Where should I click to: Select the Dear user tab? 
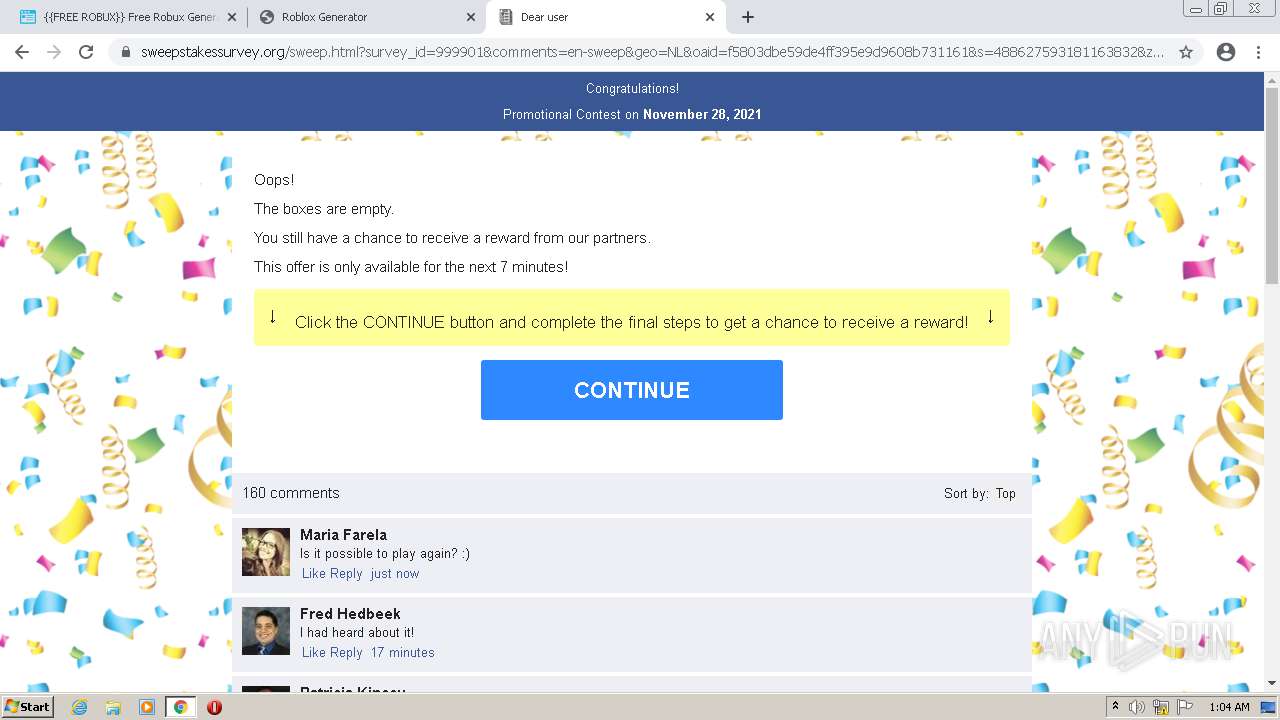[605, 17]
